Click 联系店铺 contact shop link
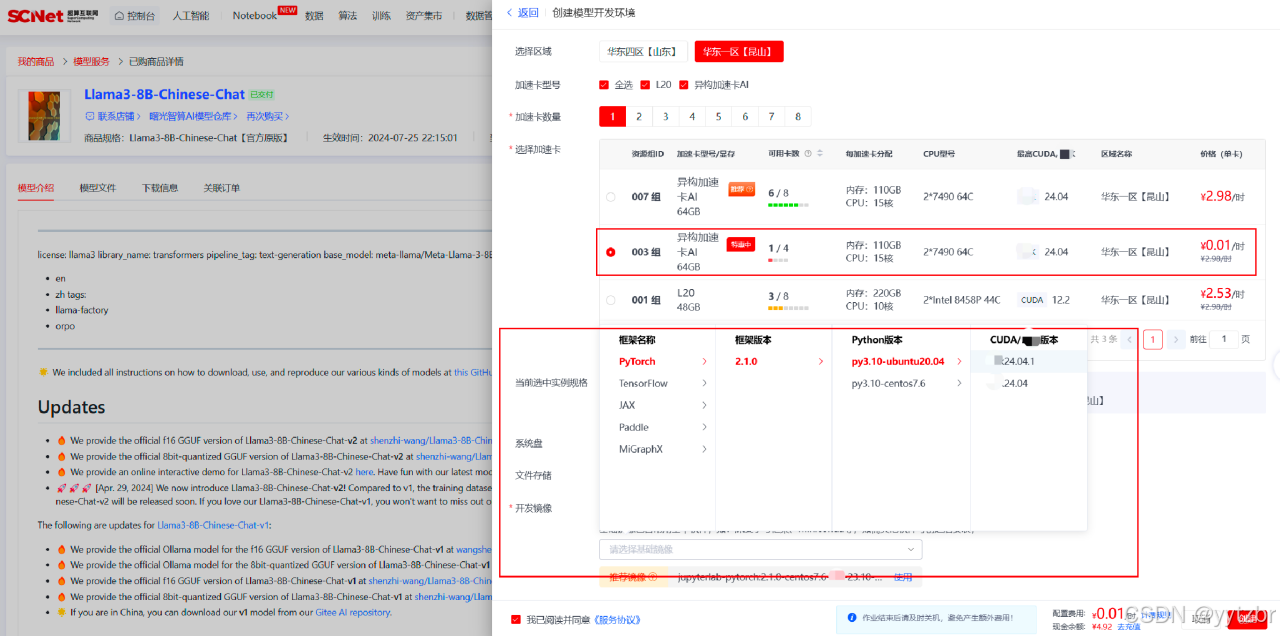This screenshot has height=636, width=1280. pos(112,116)
